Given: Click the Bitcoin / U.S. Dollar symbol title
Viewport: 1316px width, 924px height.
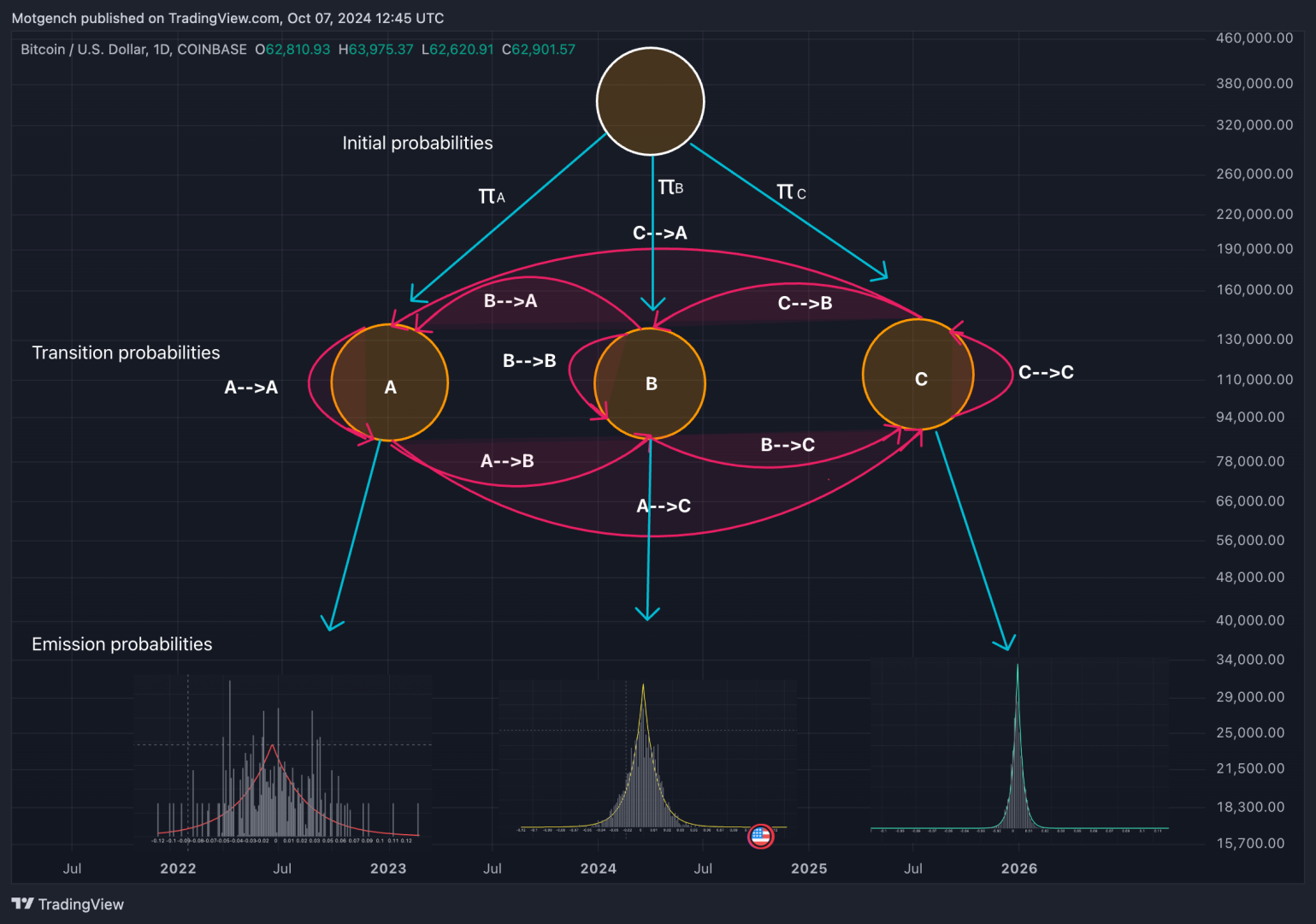Looking at the screenshot, I should pos(133,50).
